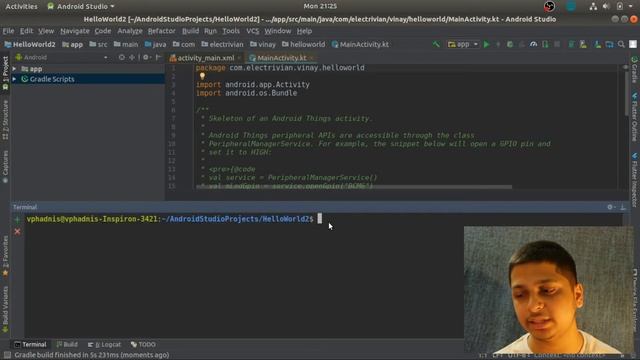Close terminal session with red X icon
Viewport: 640px width, 360px height.
[17, 231]
